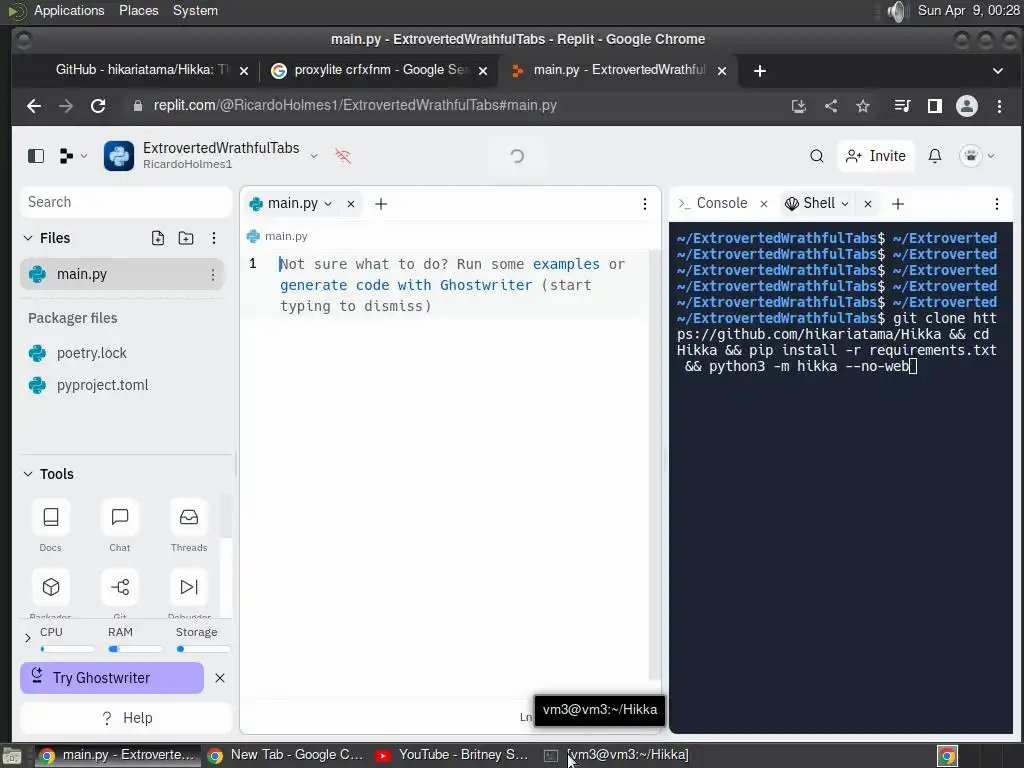Bookmark this page with the star icon
The image size is (1024, 768).
coord(863,106)
